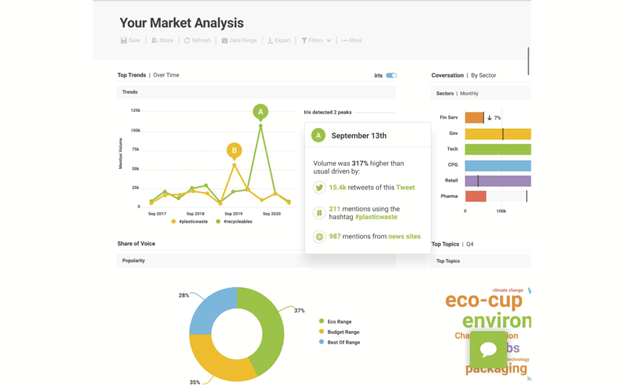624x389 pixels.
Task: Click the Tech green bar
Action: click(498, 149)
